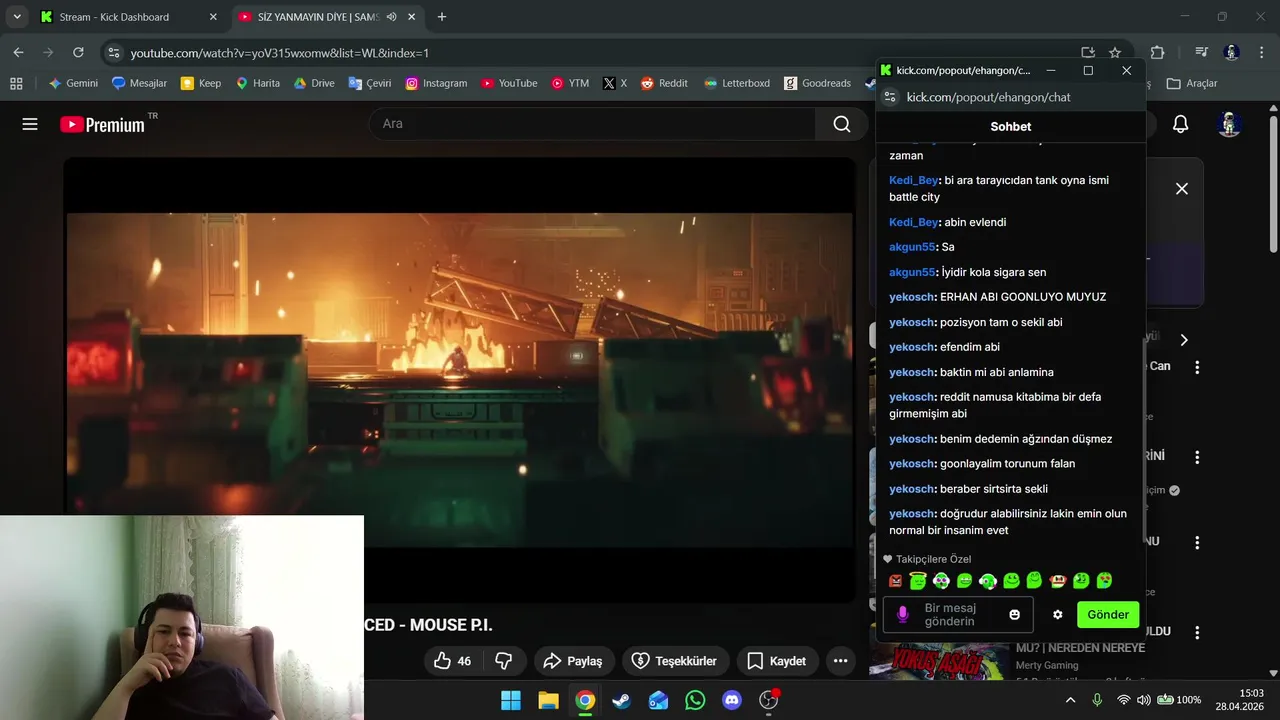Open akgun55's profile from the Sa message
The image size is (1280, 720).
tap(912, 247)
